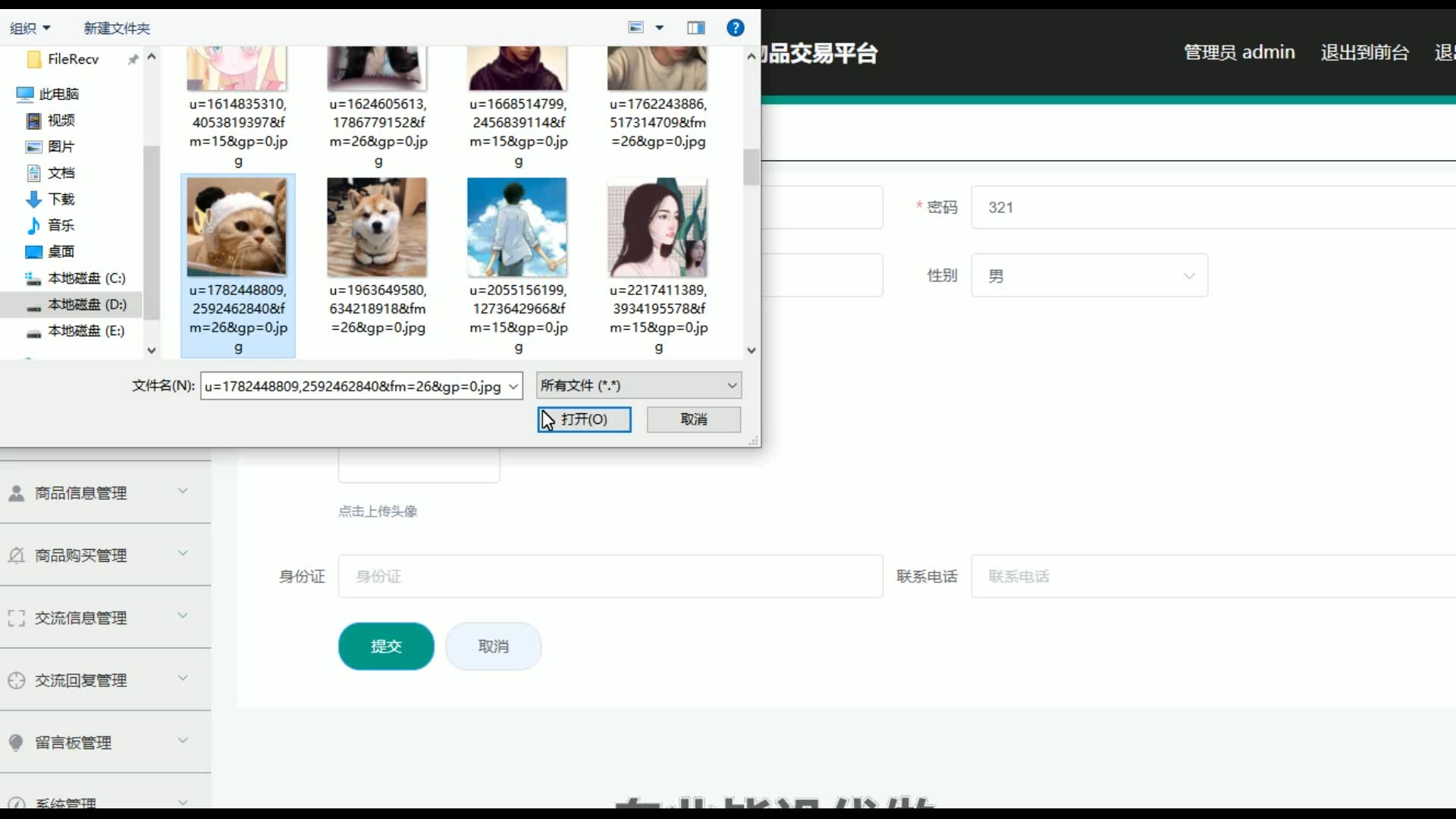The height and width of the screenshot is (819, 1456).
Task: Select the 桌面 desktop location
Action: (x=61, y=252)
